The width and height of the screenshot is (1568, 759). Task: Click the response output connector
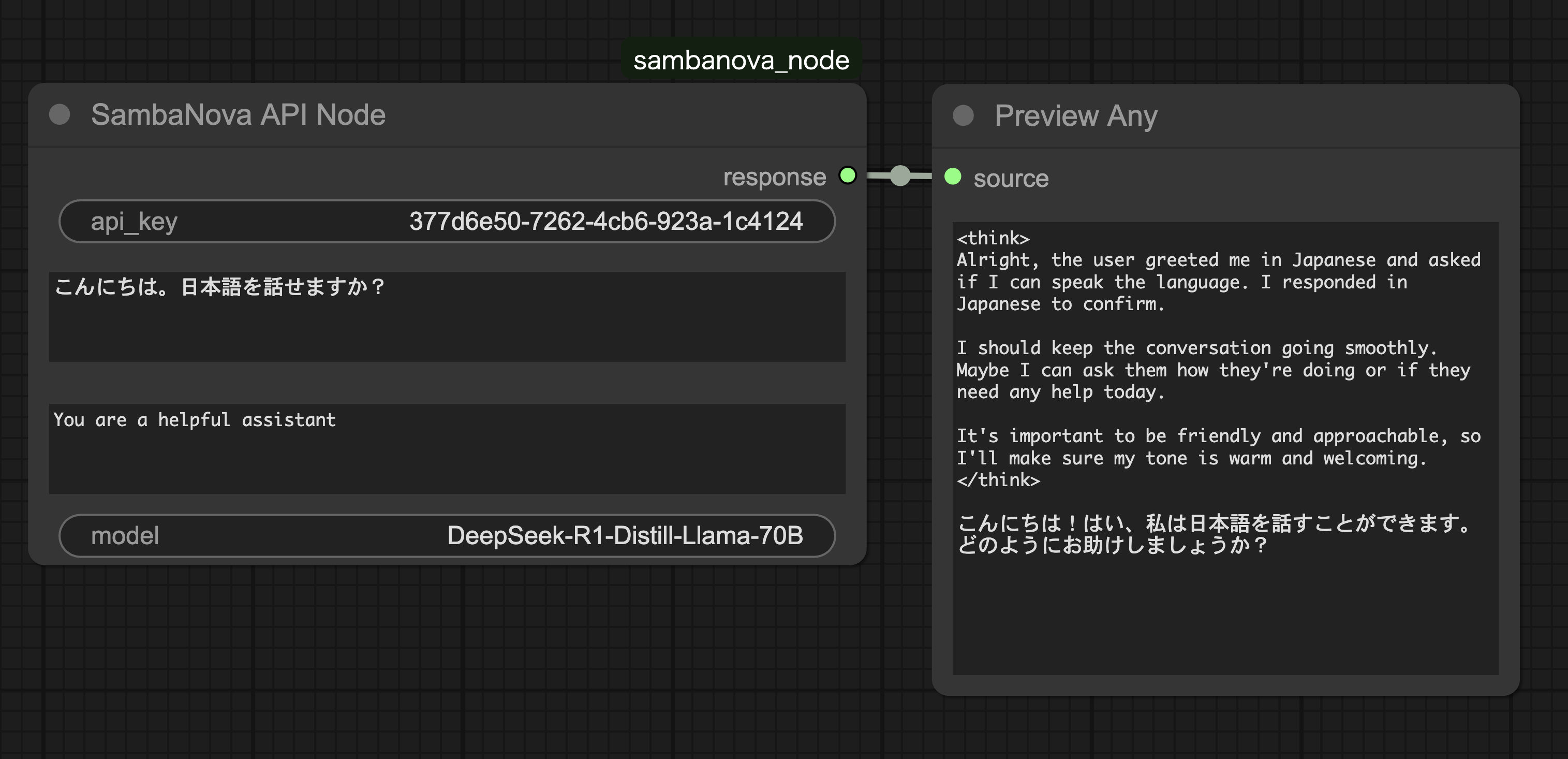click(x=847, y=176)
